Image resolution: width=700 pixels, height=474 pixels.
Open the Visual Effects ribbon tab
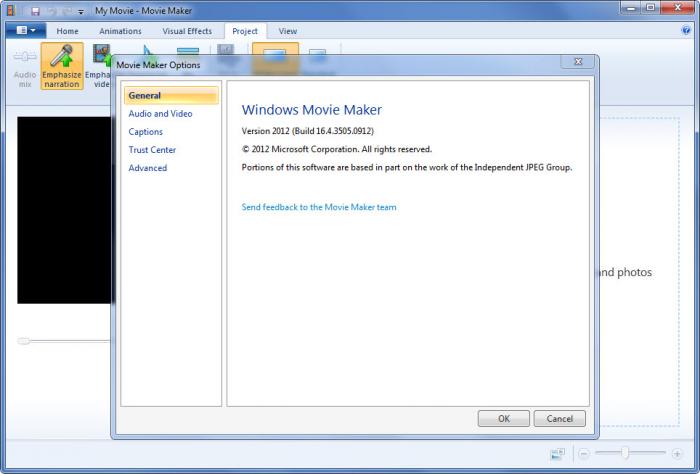(x=187, y=31)
